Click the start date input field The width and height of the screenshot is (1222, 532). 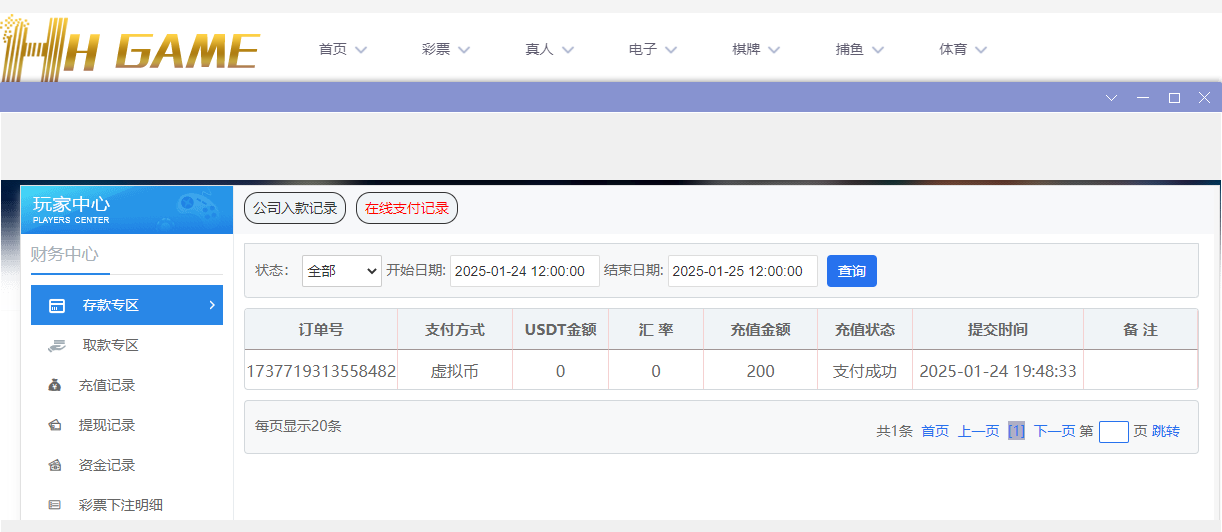[x=524, y=271]
